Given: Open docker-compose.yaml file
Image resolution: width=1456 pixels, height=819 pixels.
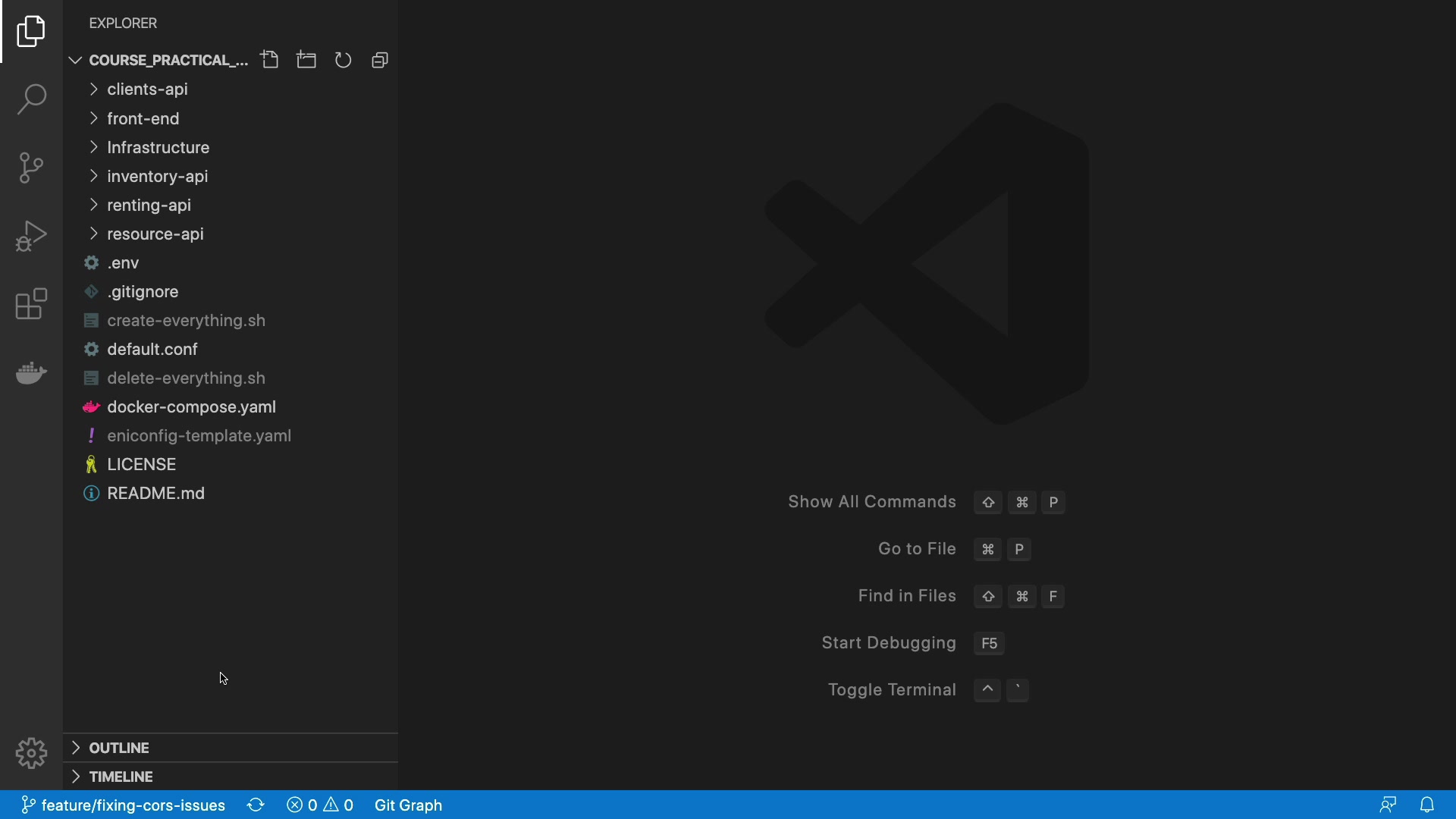Looking at the screenshot, I should [x=191, y=407].
